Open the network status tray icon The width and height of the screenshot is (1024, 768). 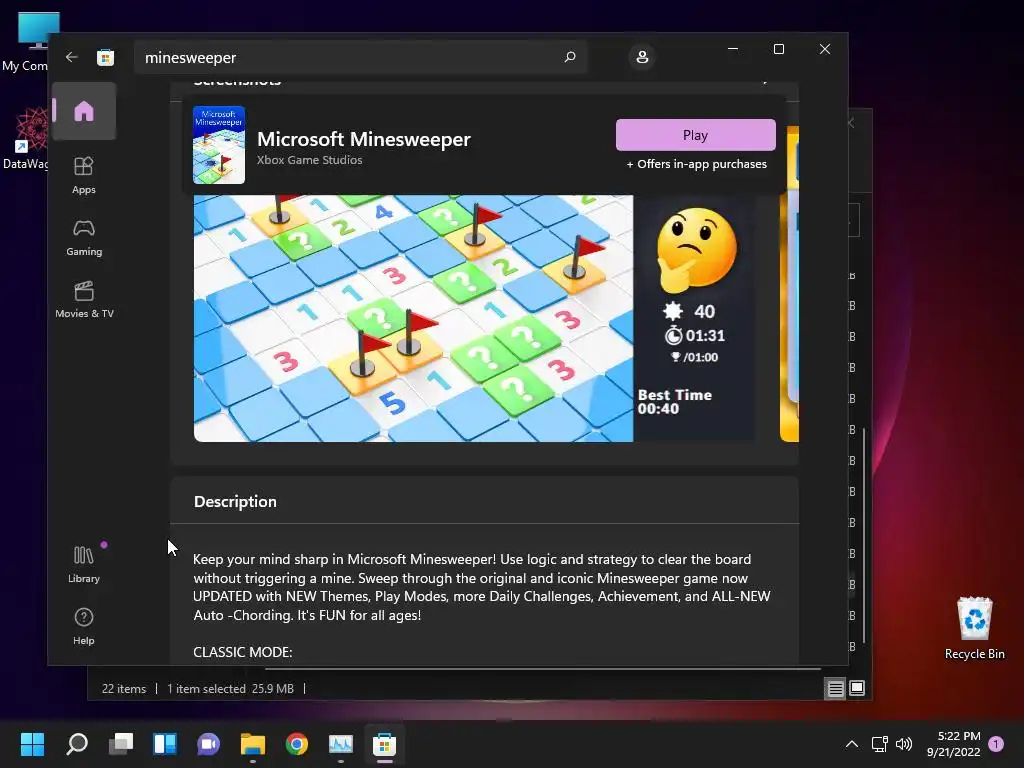tap(879, 744)
